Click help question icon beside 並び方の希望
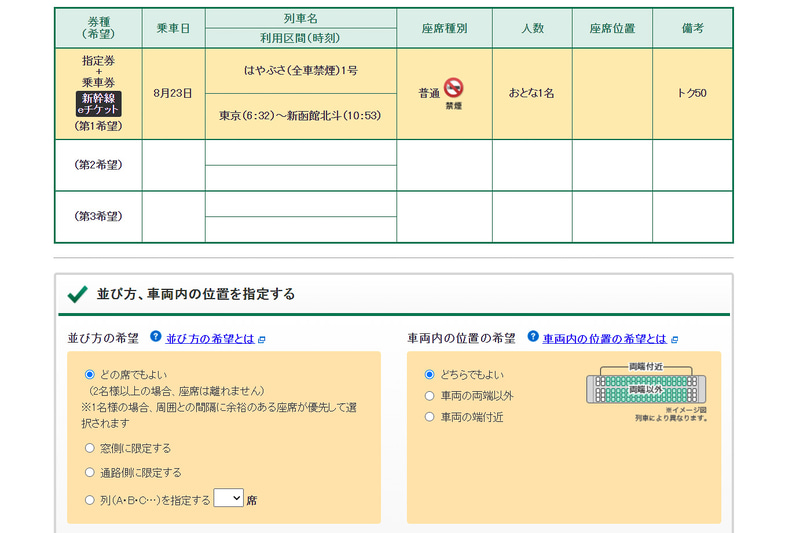Viewport: 800px width, 533px height. click(156, 337)
